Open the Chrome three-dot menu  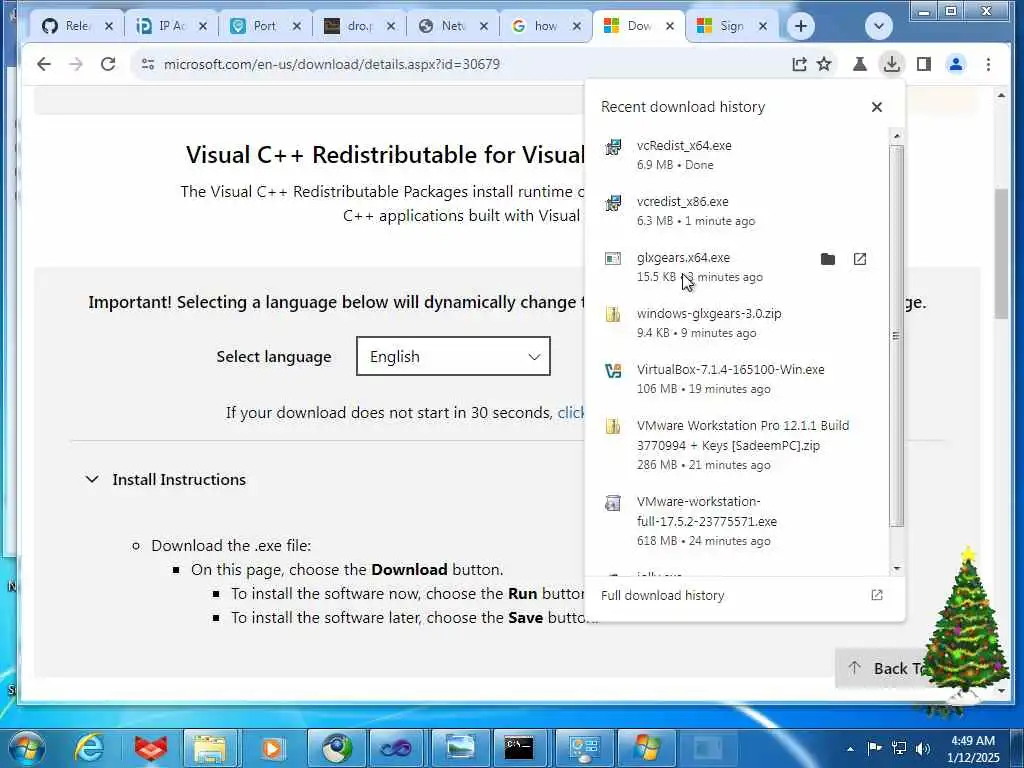[x=988, y=64]
